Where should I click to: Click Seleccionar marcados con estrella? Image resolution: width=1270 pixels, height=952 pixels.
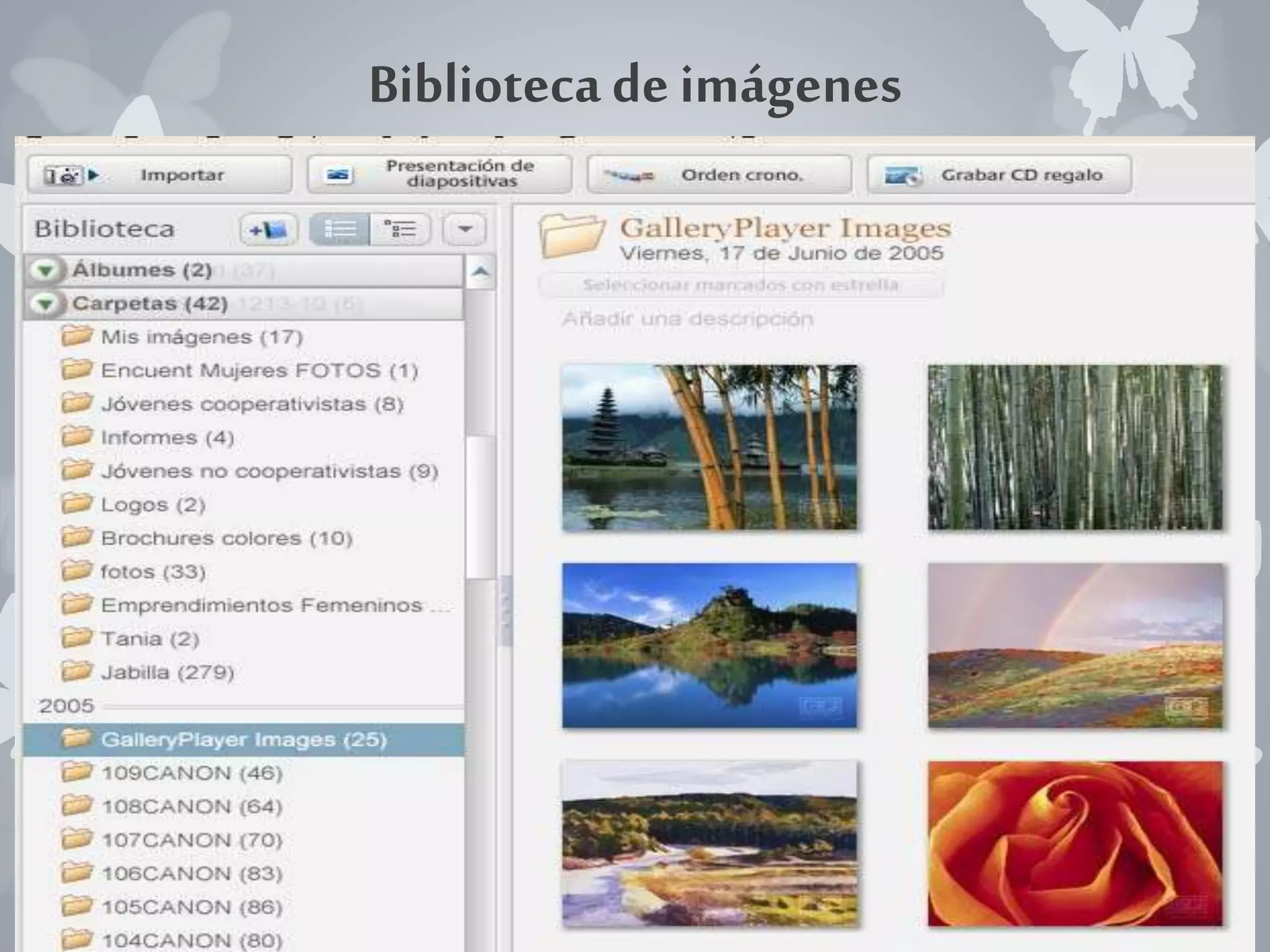point(741,285)
